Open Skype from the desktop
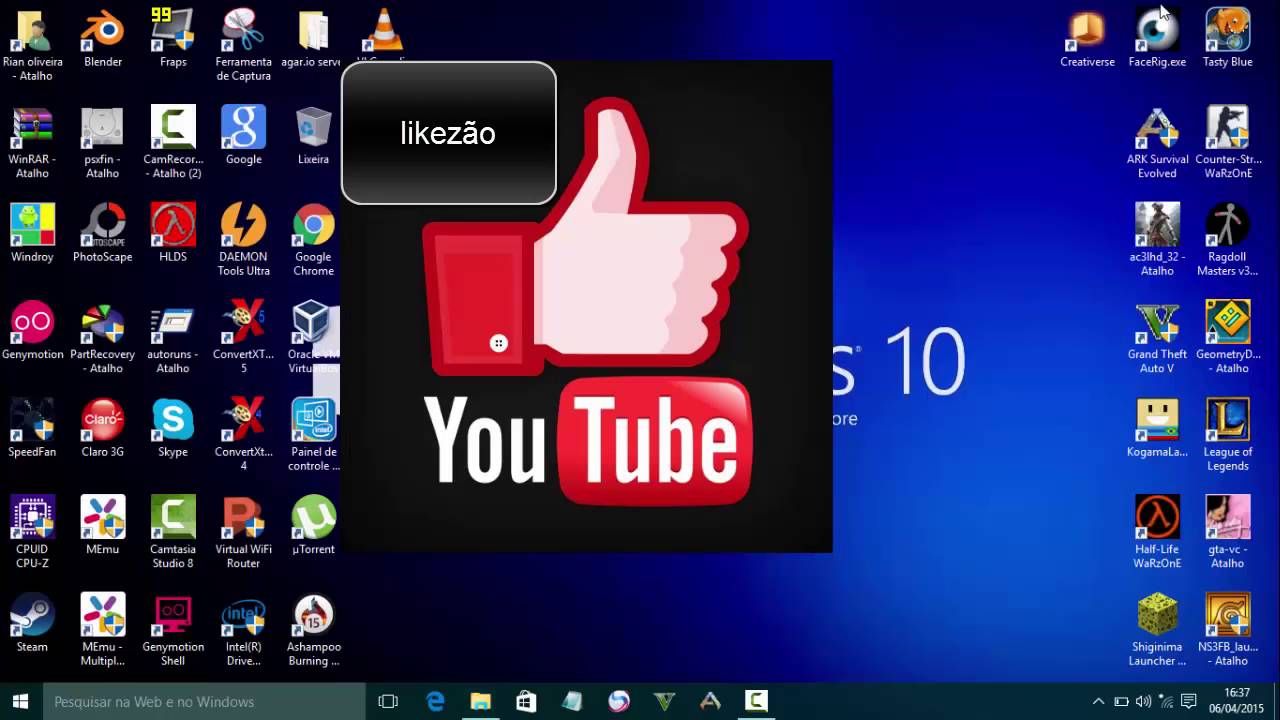The image size is (1280, 720). coord(173,428)
